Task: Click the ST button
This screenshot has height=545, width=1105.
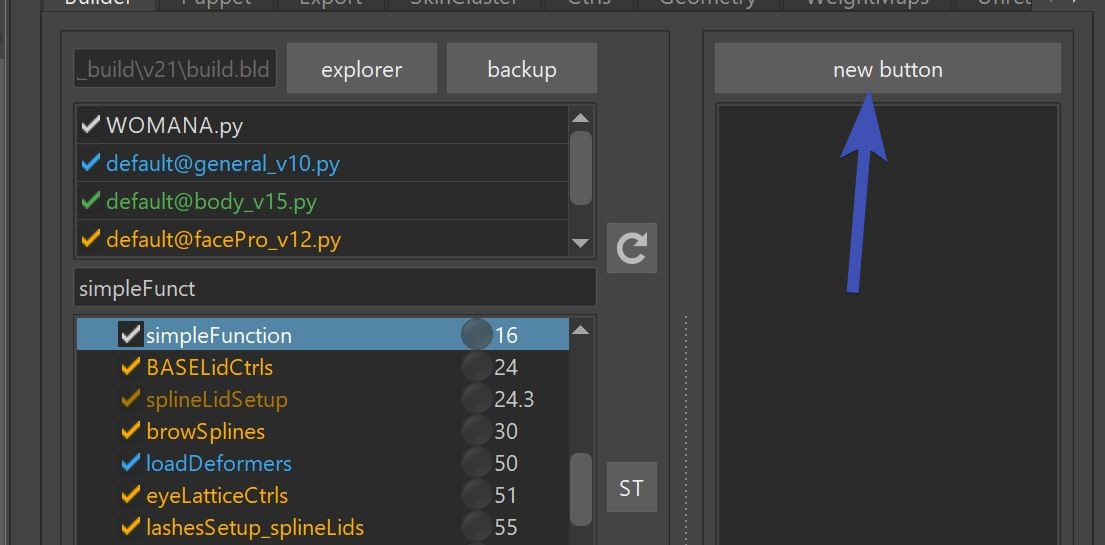Action: [x=631, y=487]
